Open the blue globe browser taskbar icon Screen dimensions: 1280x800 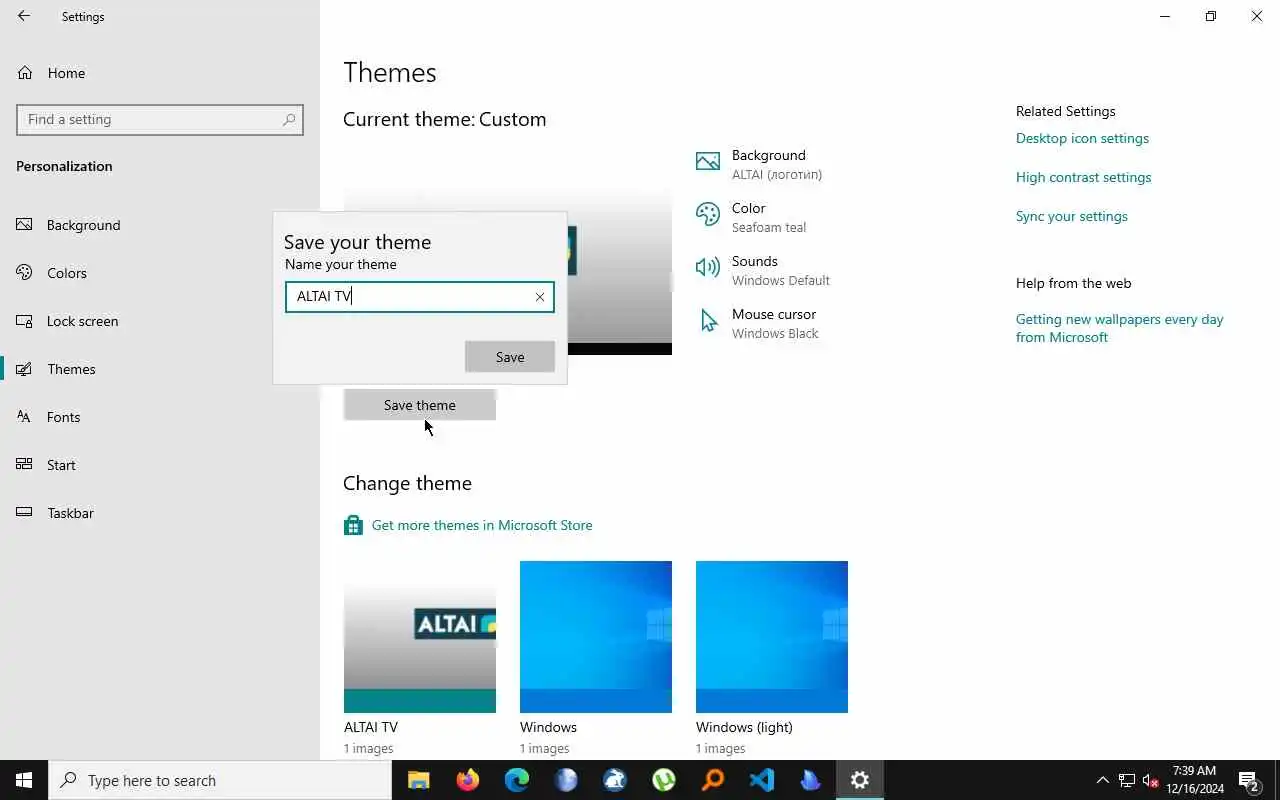click(565, 780)
